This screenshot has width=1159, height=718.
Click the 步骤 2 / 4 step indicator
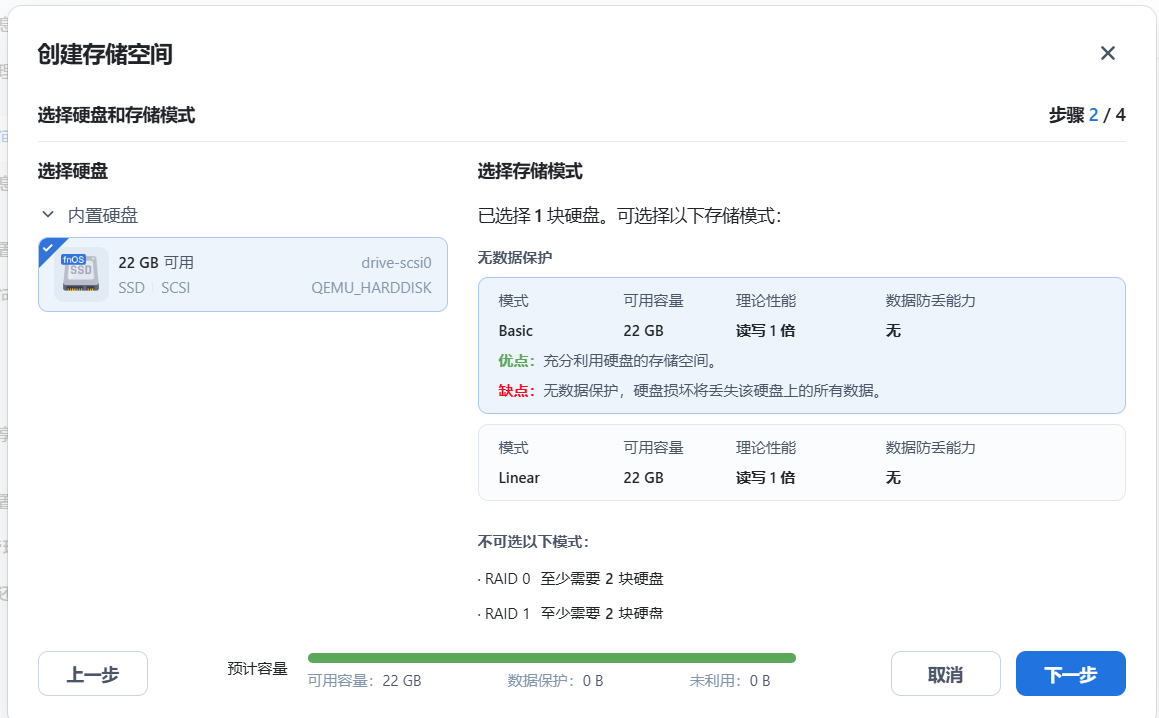point(1087,115)
